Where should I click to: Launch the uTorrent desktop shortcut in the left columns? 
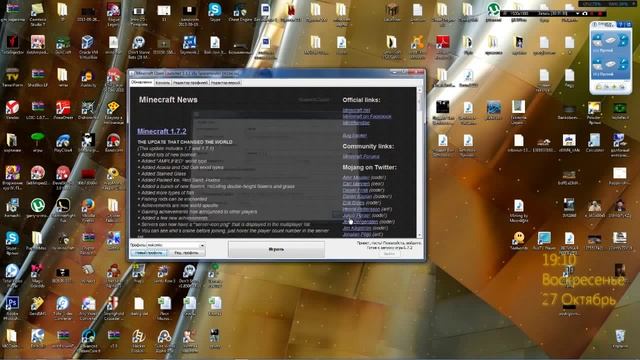[x=37, y=207]
